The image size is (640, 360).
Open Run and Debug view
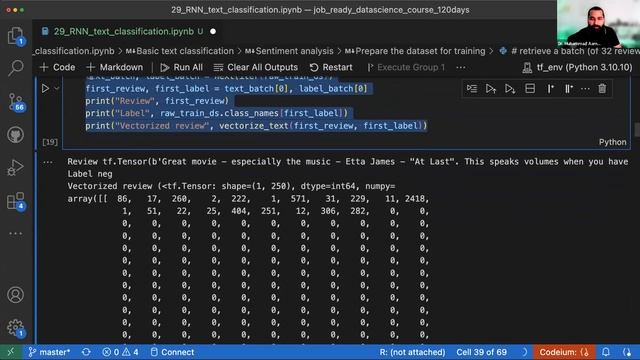16,167
